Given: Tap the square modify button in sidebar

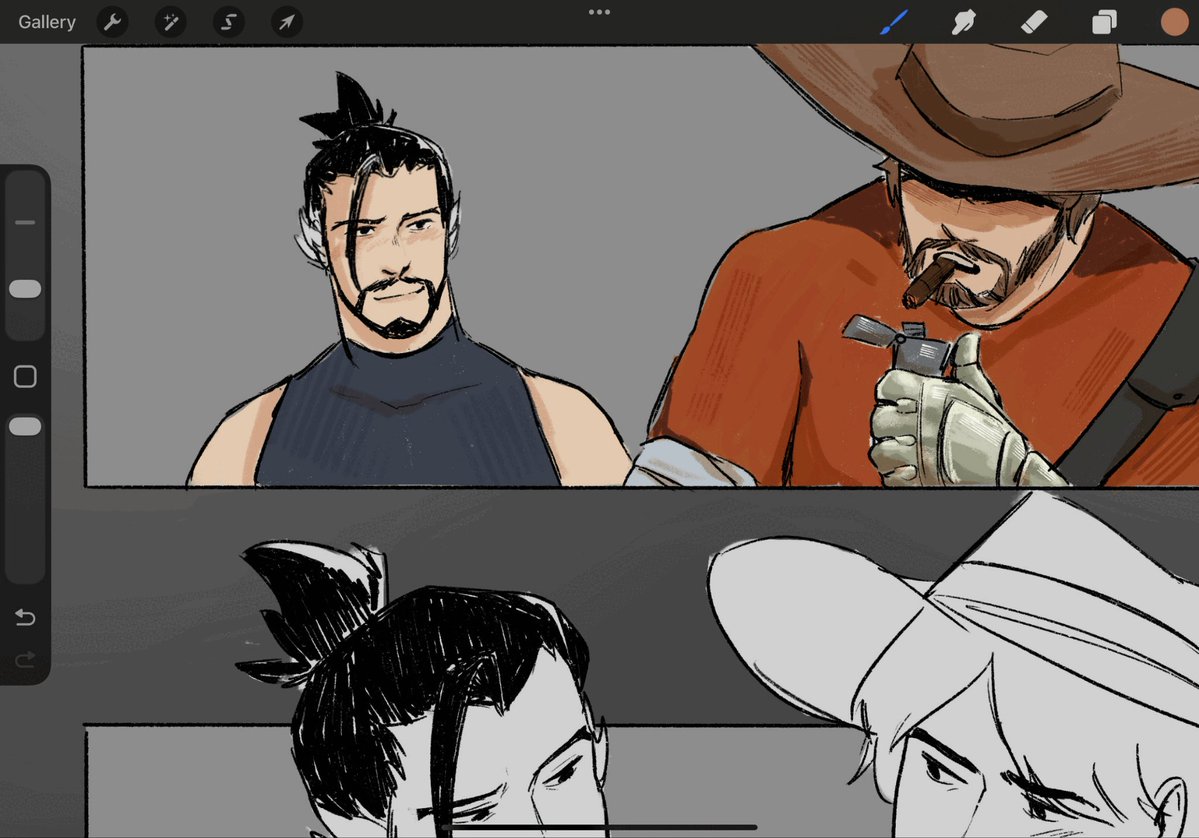Looking at the screenshot, I should point(25,376).
